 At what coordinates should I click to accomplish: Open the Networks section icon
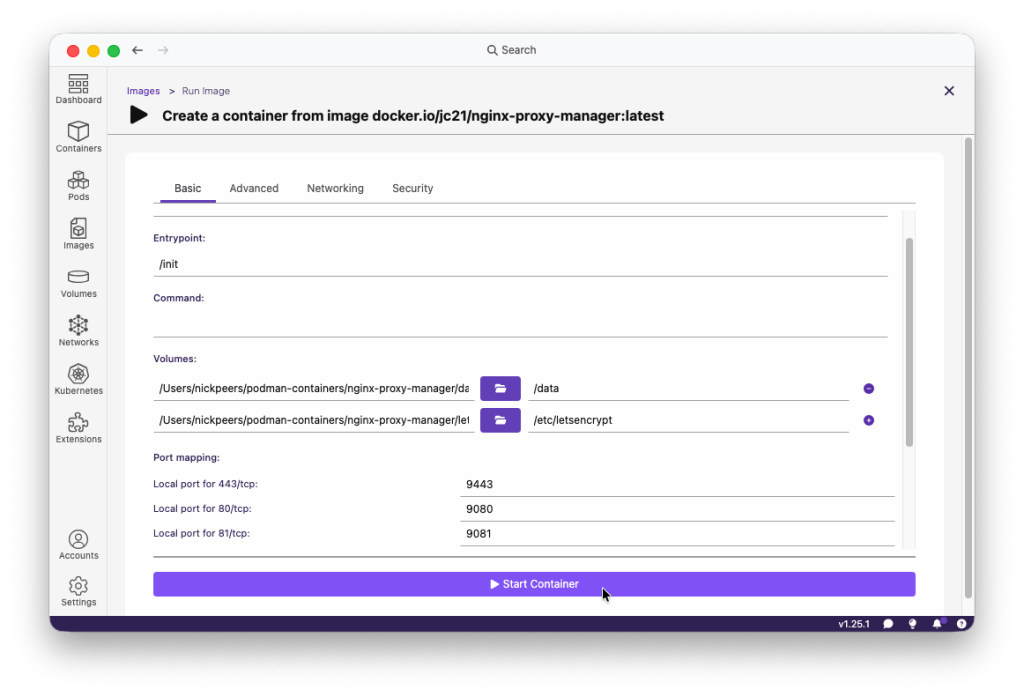pyautogui.click(x=78, y=326)
